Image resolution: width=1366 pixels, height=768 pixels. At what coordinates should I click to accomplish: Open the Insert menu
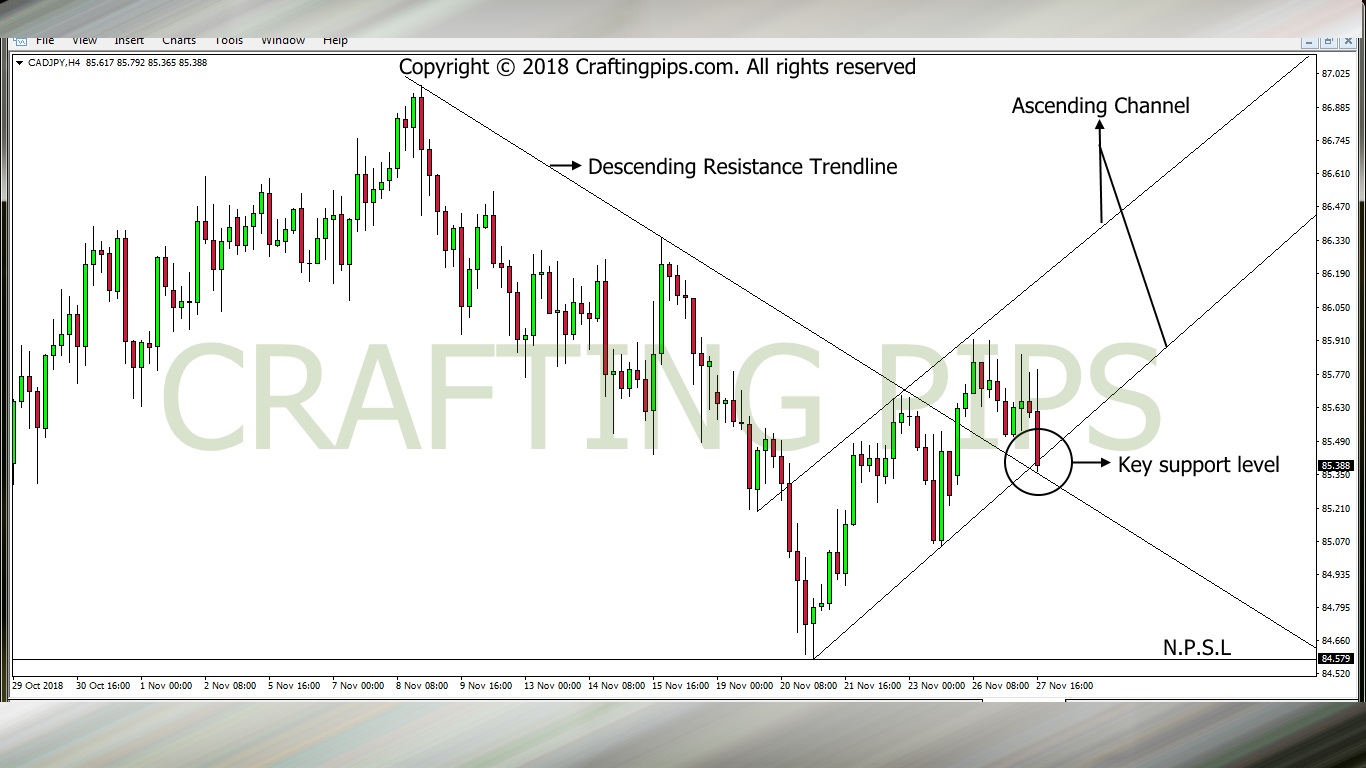(x=129, y=41)
